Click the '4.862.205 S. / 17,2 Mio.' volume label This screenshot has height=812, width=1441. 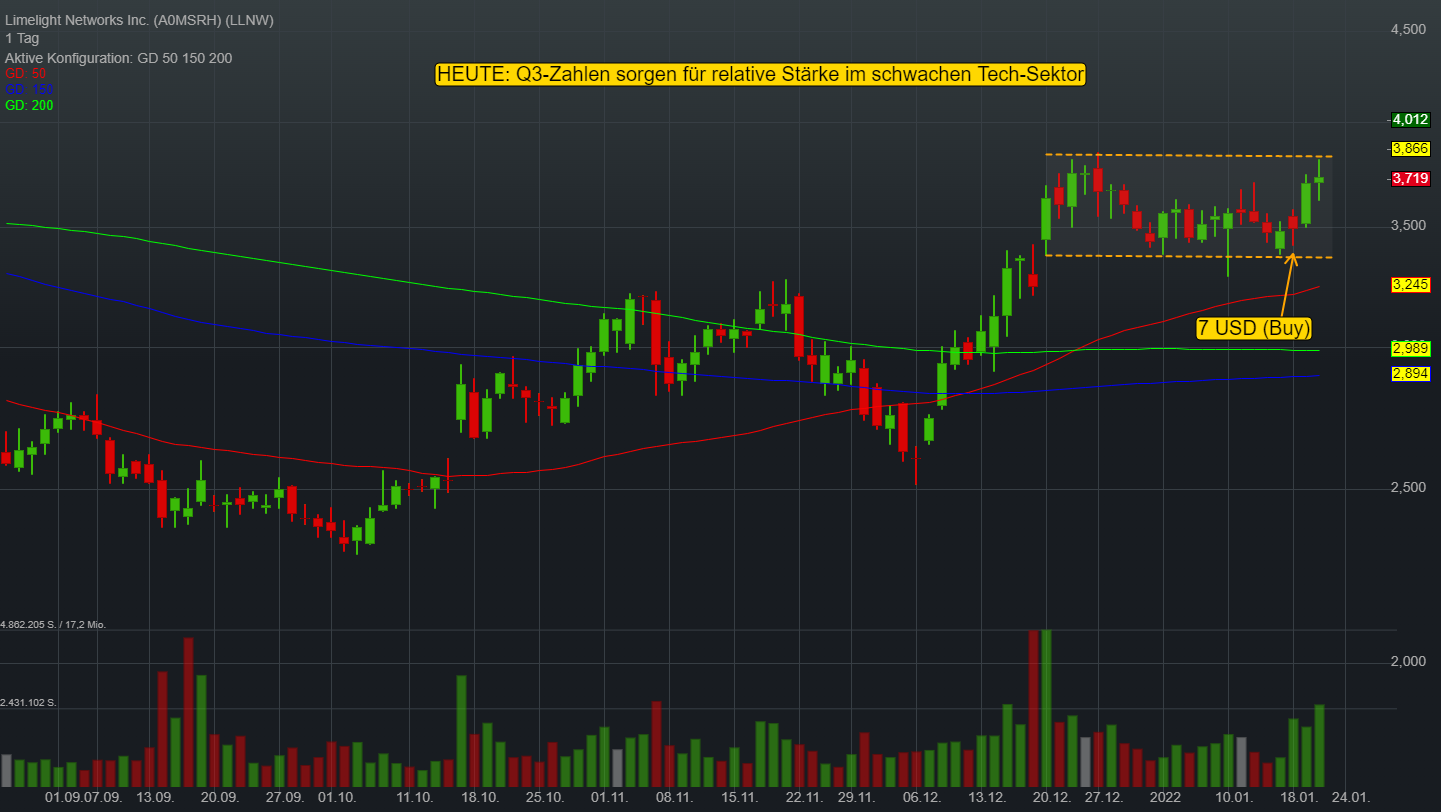pos(53,624)
